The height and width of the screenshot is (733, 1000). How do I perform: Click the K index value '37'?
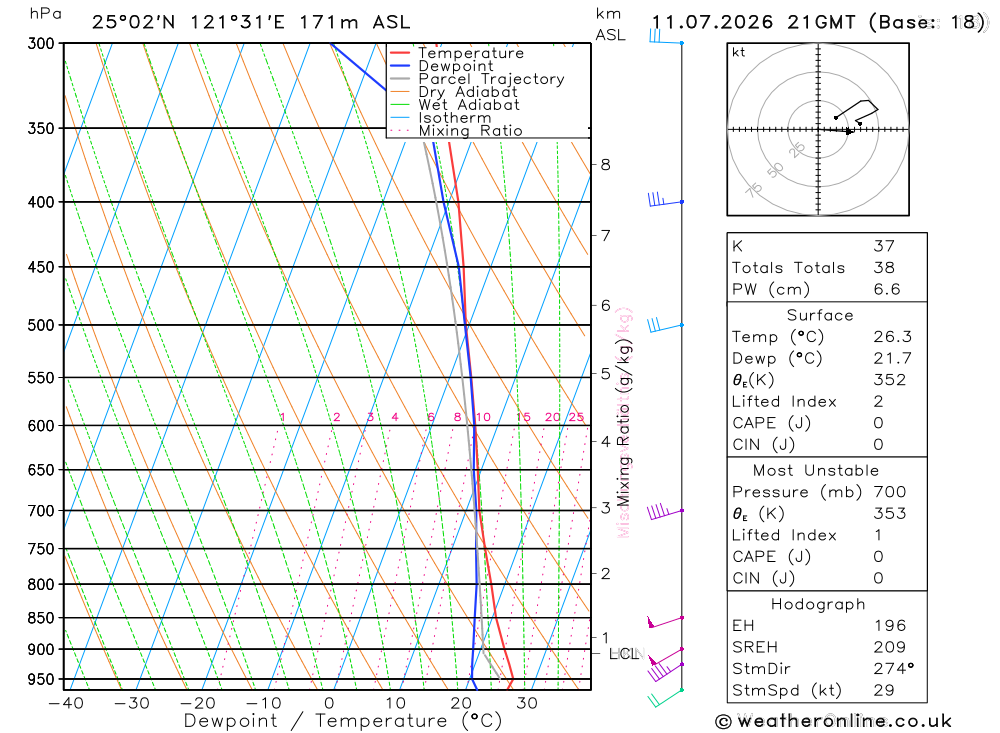click(884, 246)
